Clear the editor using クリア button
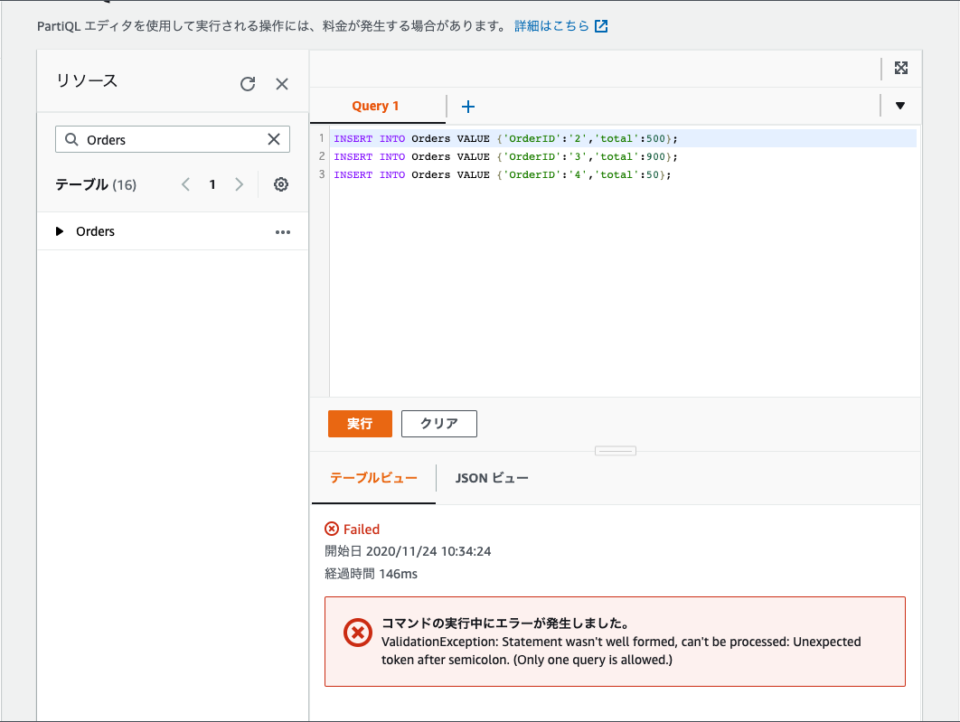Viewport: 960px width, 722px height. pos(438,423)
